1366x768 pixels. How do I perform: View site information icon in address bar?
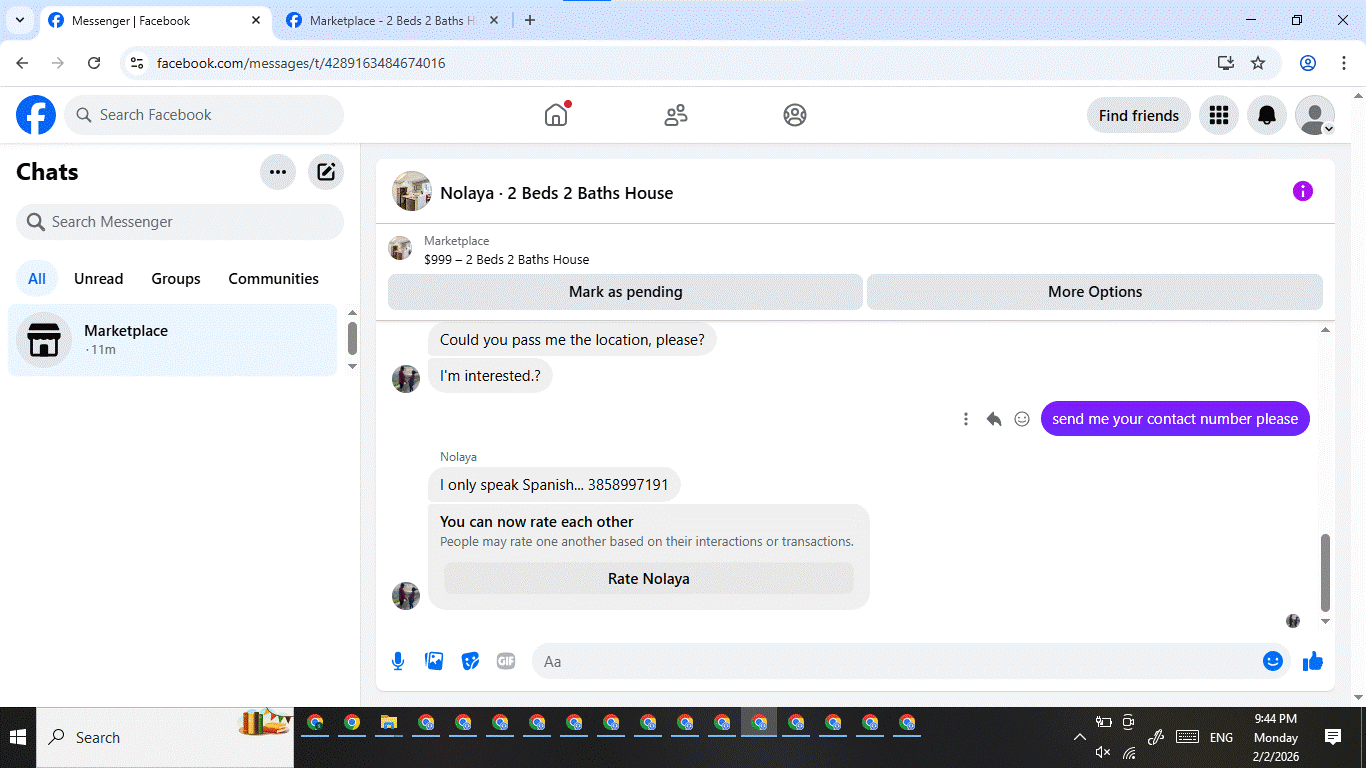click(x=138, y=63)
